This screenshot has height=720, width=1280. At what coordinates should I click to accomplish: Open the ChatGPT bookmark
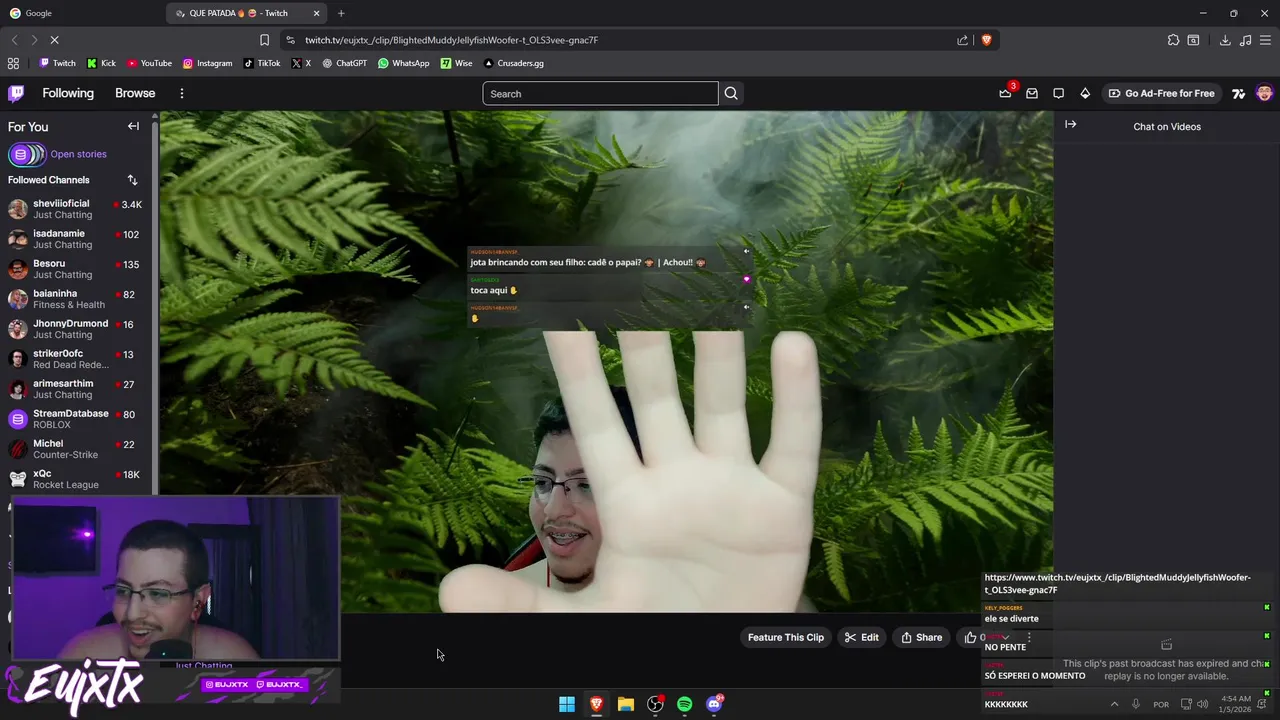pyautogui.click(x=344, y=63)
